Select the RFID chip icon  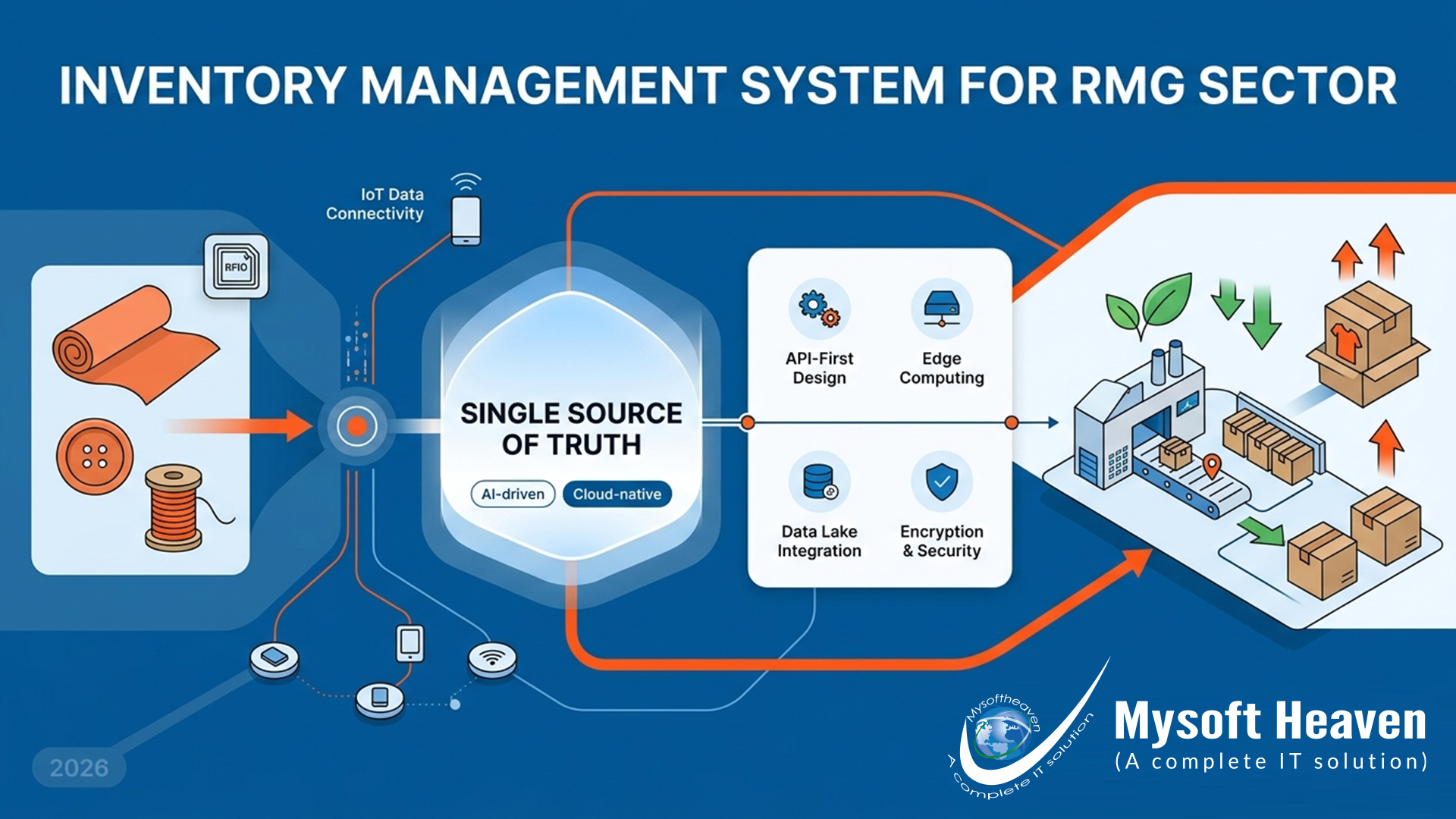235,267
